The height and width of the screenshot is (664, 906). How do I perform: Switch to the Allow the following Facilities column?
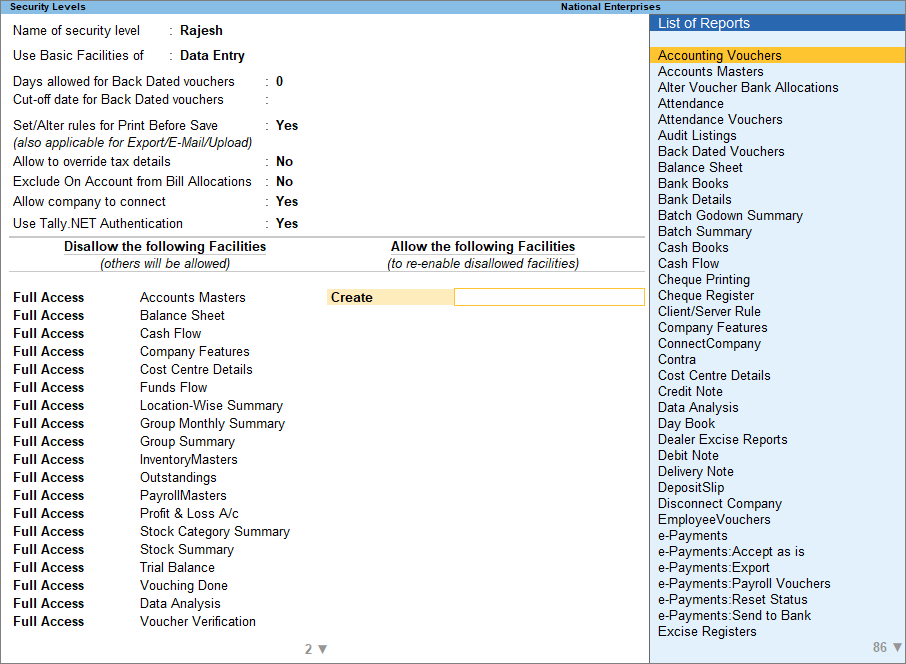point(483,246)
